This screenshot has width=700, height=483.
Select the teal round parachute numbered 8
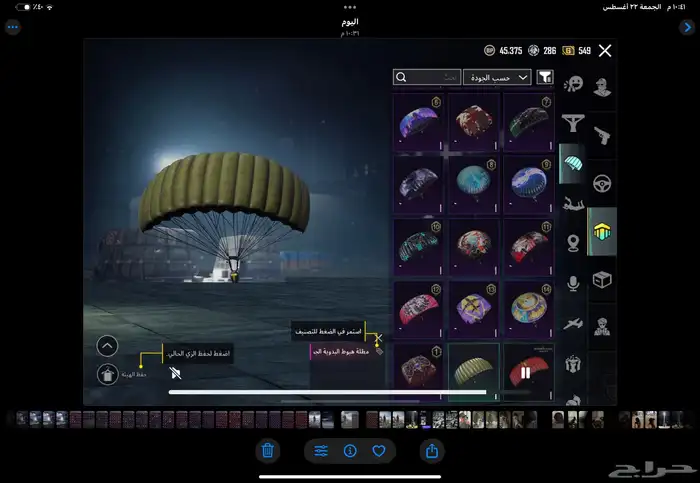click(474, 184)
